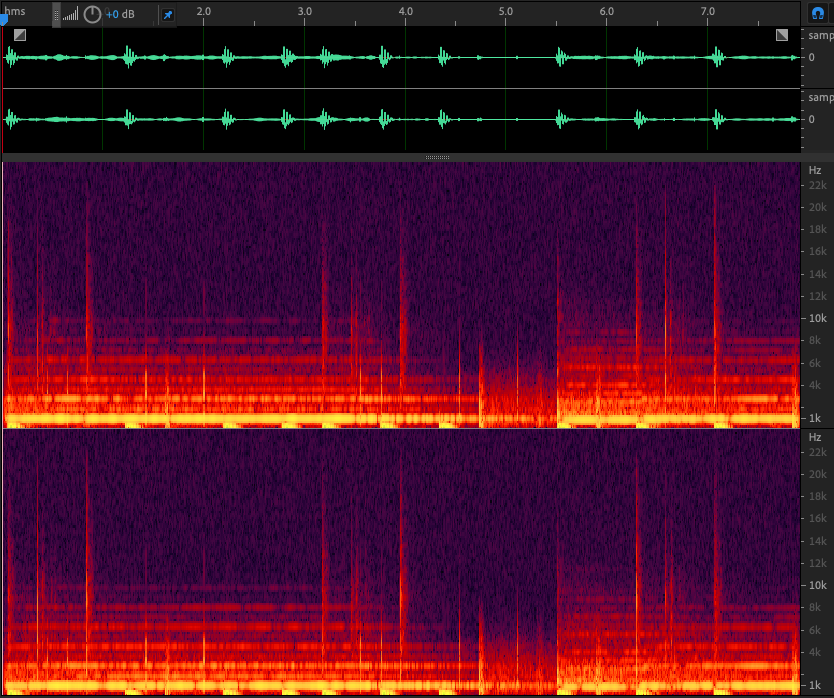Toggle the blue pin button on the HUD
Image resolution: width=834 pixels, height=698 pixels.
point(167,15)
